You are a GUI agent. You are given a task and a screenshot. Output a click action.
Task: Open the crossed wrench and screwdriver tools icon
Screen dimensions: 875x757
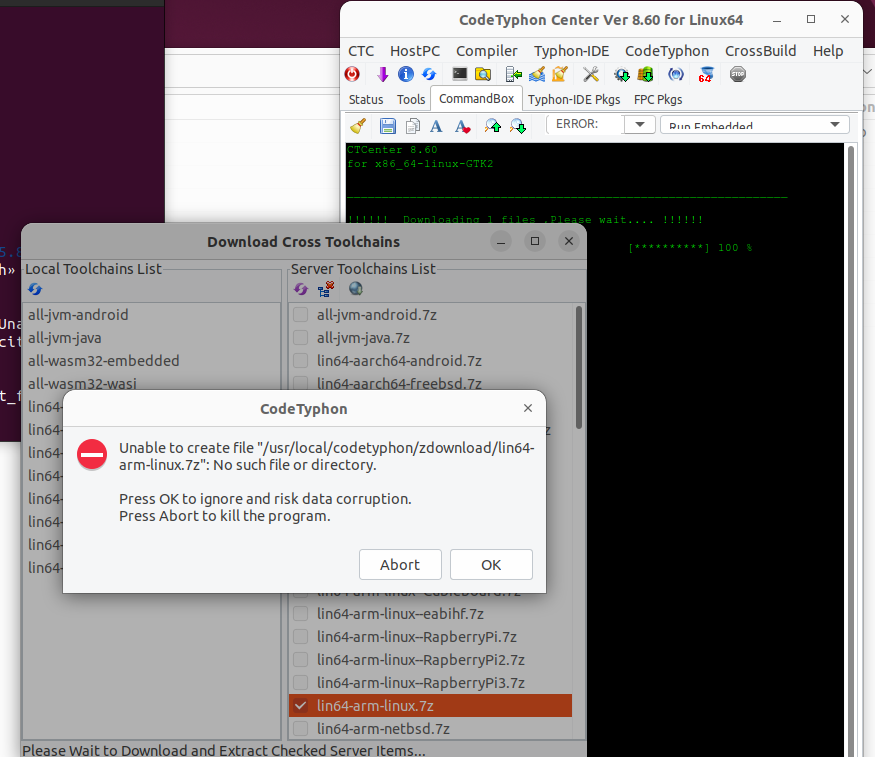click(x=590, y=74)
